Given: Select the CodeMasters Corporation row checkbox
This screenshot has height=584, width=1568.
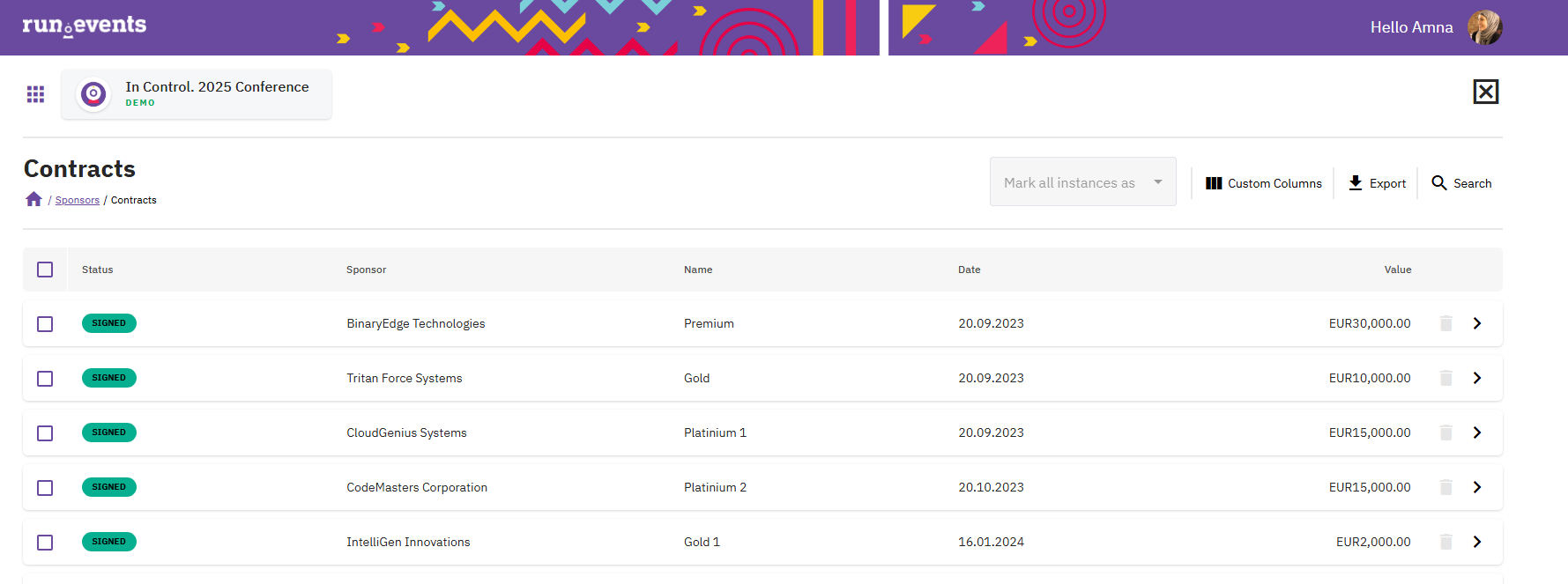Looking at the screenshot, I should click(x=45, y=488).
